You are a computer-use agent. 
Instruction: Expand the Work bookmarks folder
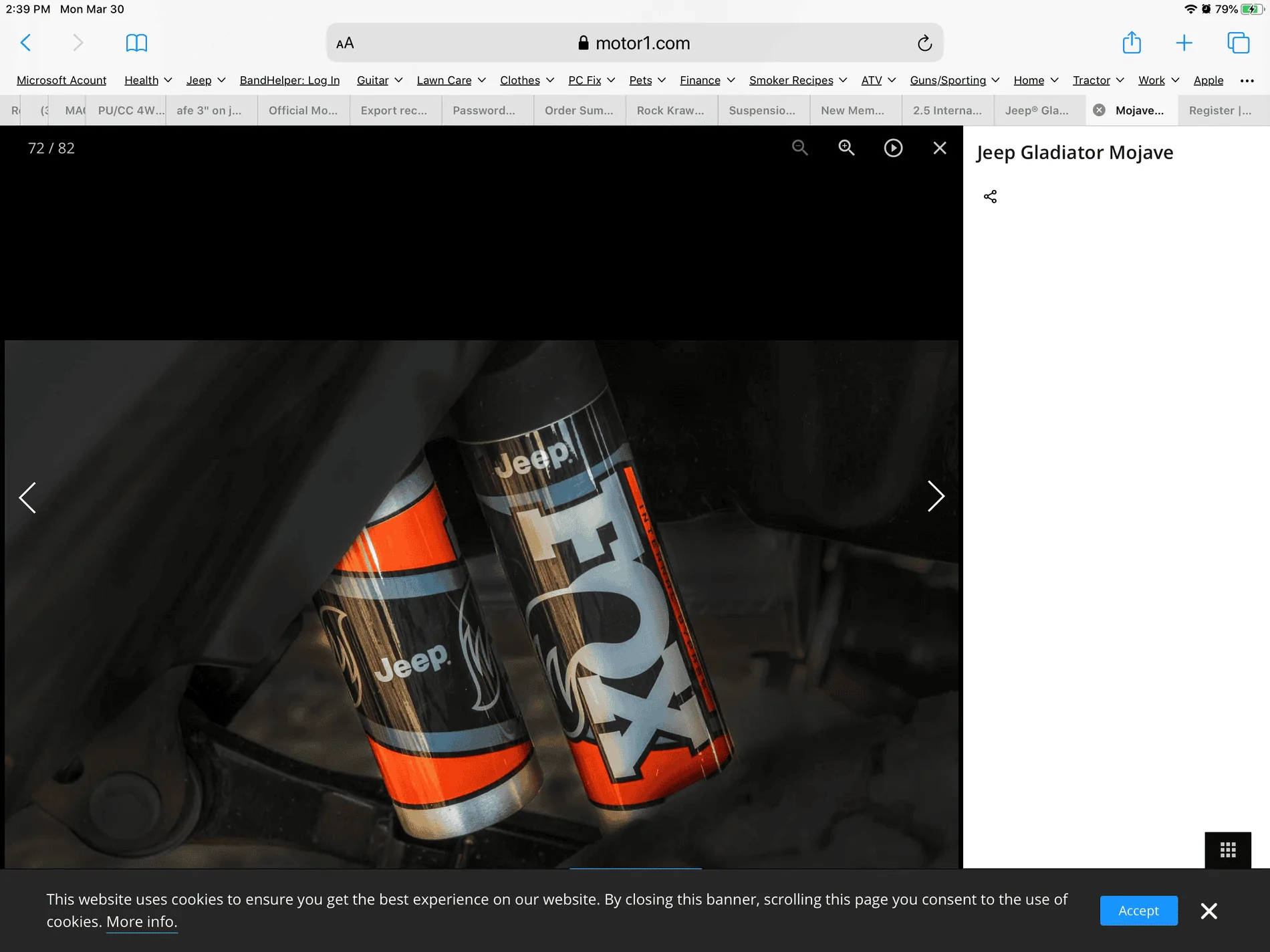pyautogui.click(x=1158, y=80)
